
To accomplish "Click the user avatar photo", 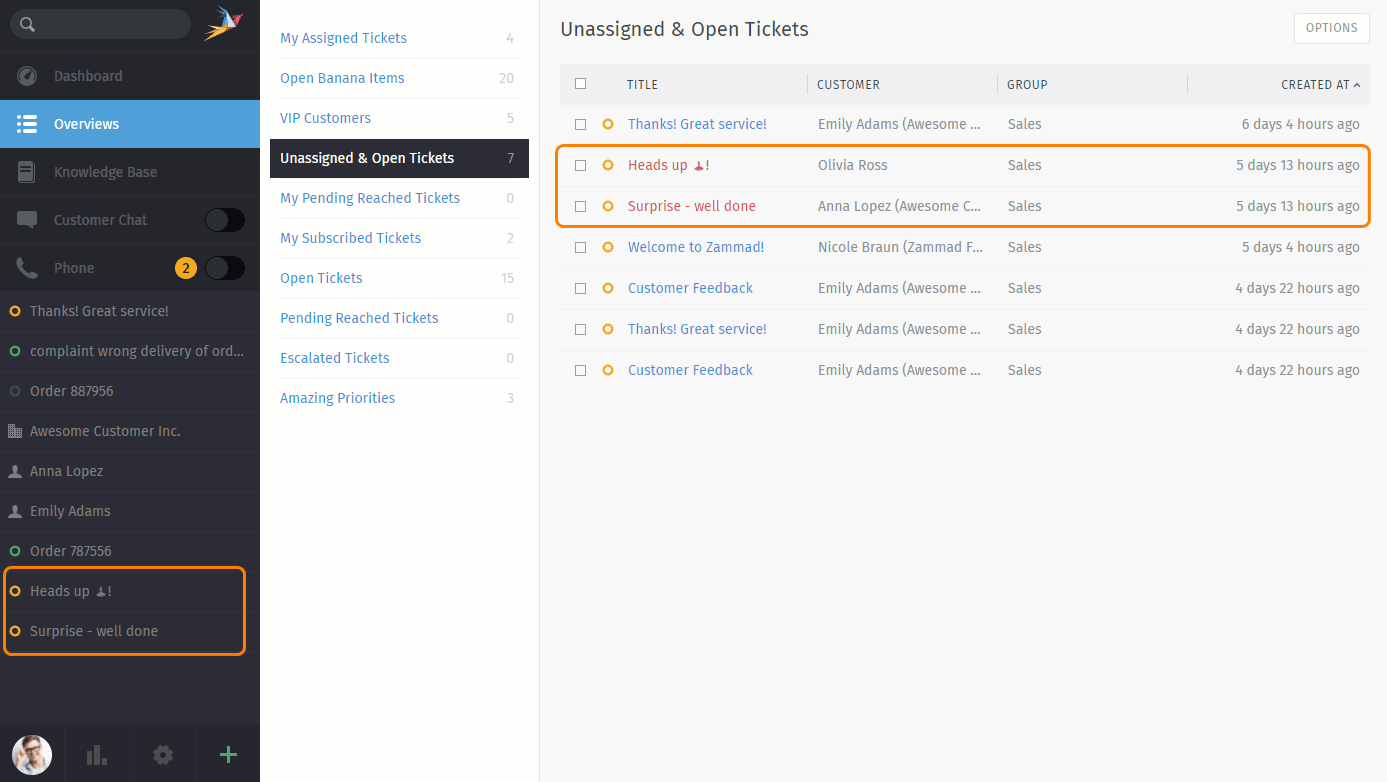I will pyautogui.click(x=32, y=755).
